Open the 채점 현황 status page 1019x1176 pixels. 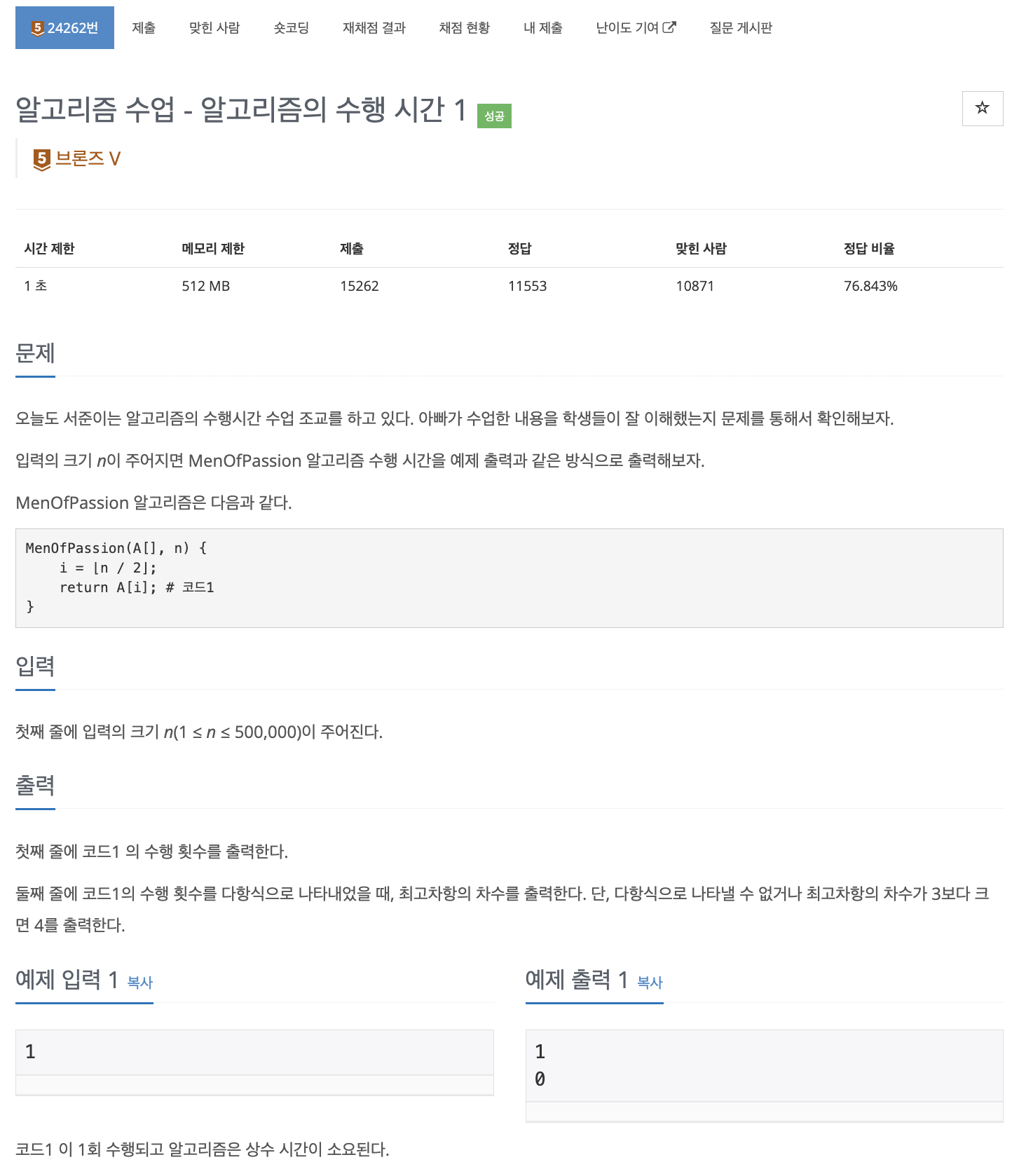point(464,28)
